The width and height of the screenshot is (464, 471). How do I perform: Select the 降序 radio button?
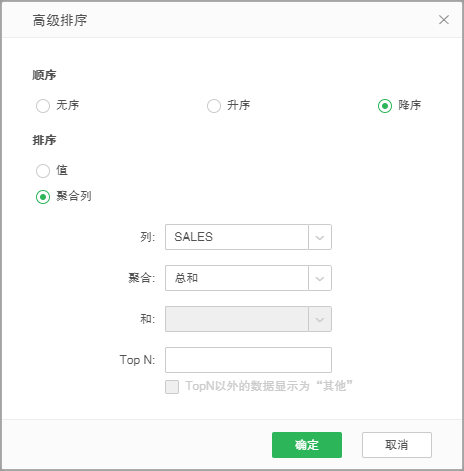(x=385, y=106)
